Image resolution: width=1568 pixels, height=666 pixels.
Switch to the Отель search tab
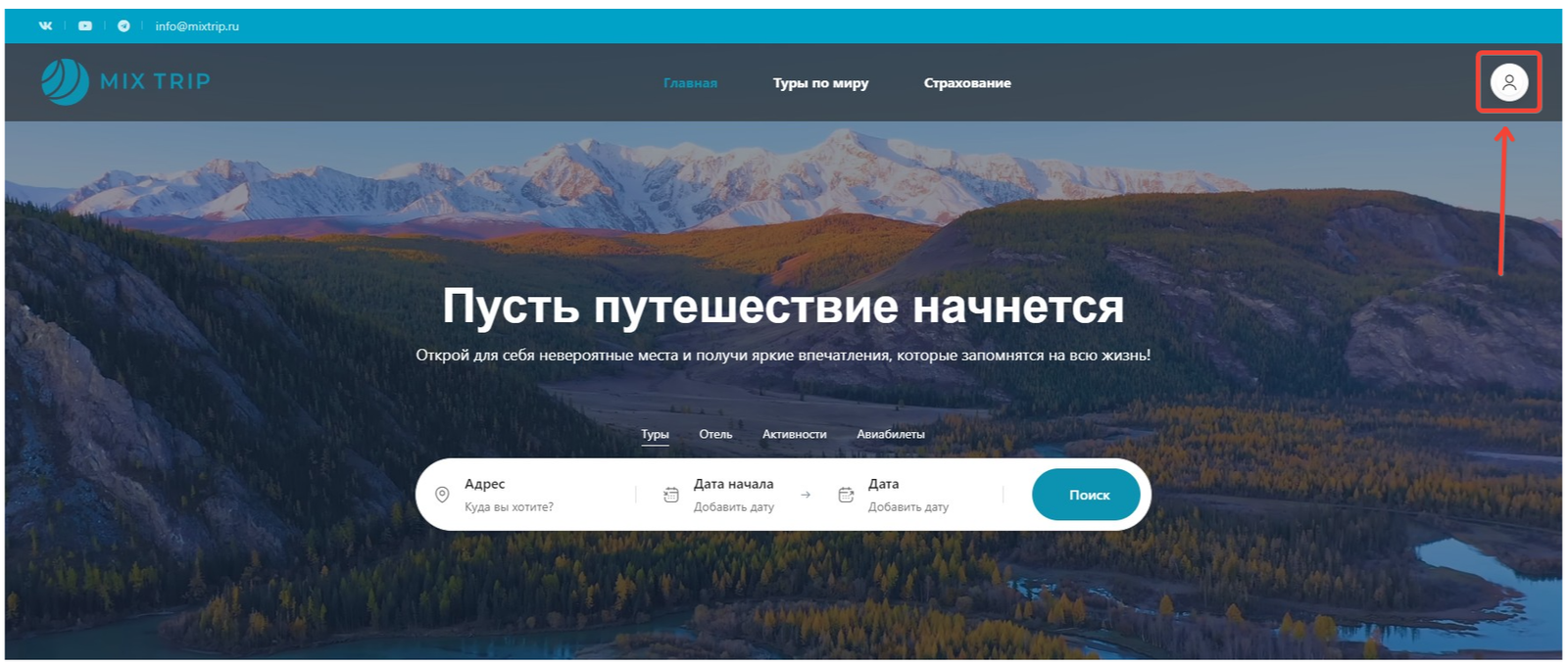click(715, 434)
